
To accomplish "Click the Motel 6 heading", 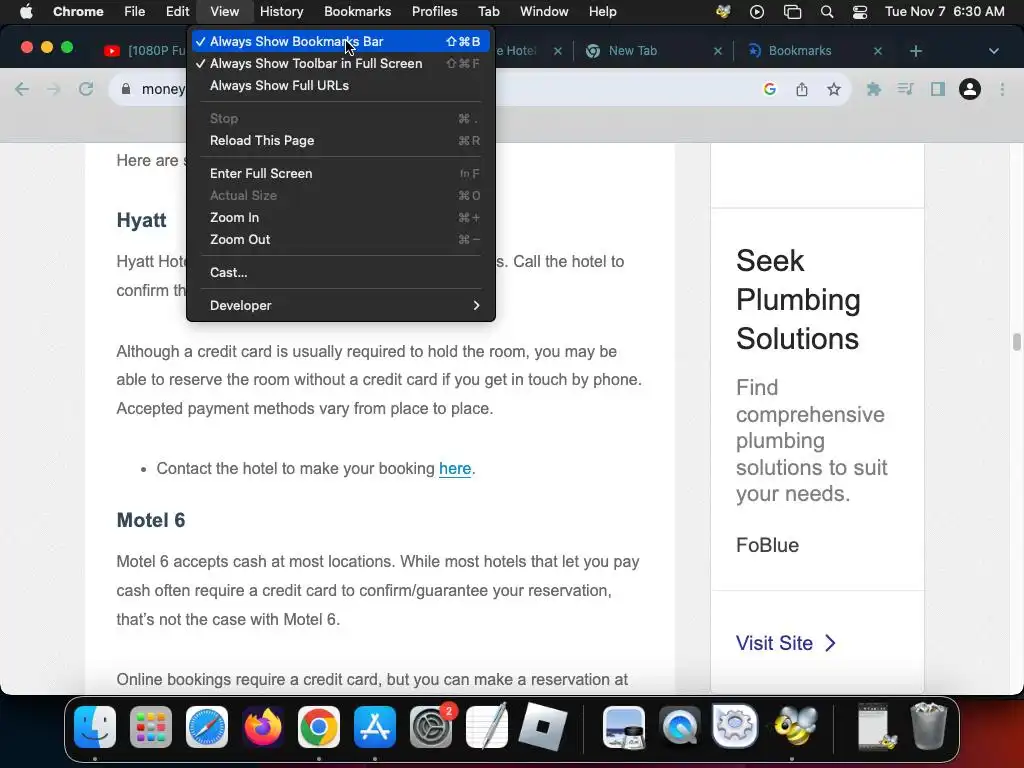I will [x=151, y=520].
